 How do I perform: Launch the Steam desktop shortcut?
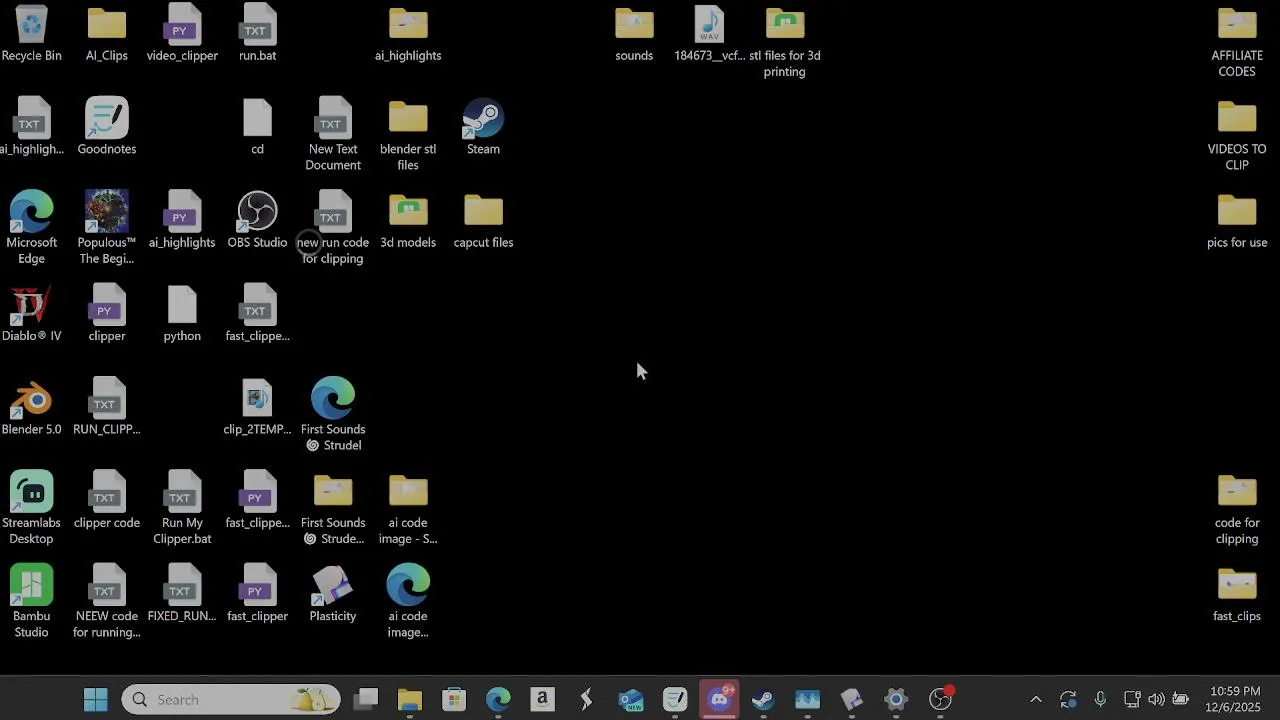click(x=483, y=126)
